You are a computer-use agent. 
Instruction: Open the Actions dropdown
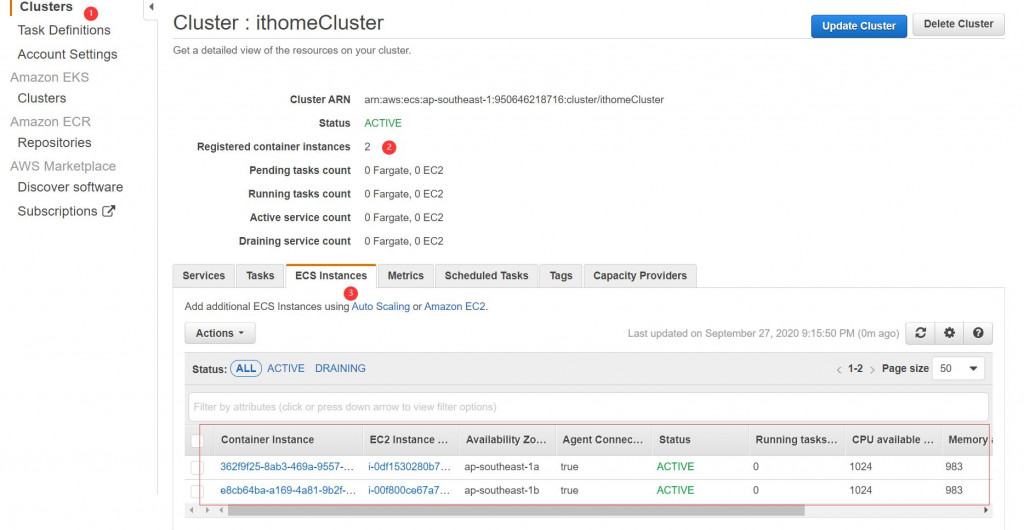coord(220,333)
